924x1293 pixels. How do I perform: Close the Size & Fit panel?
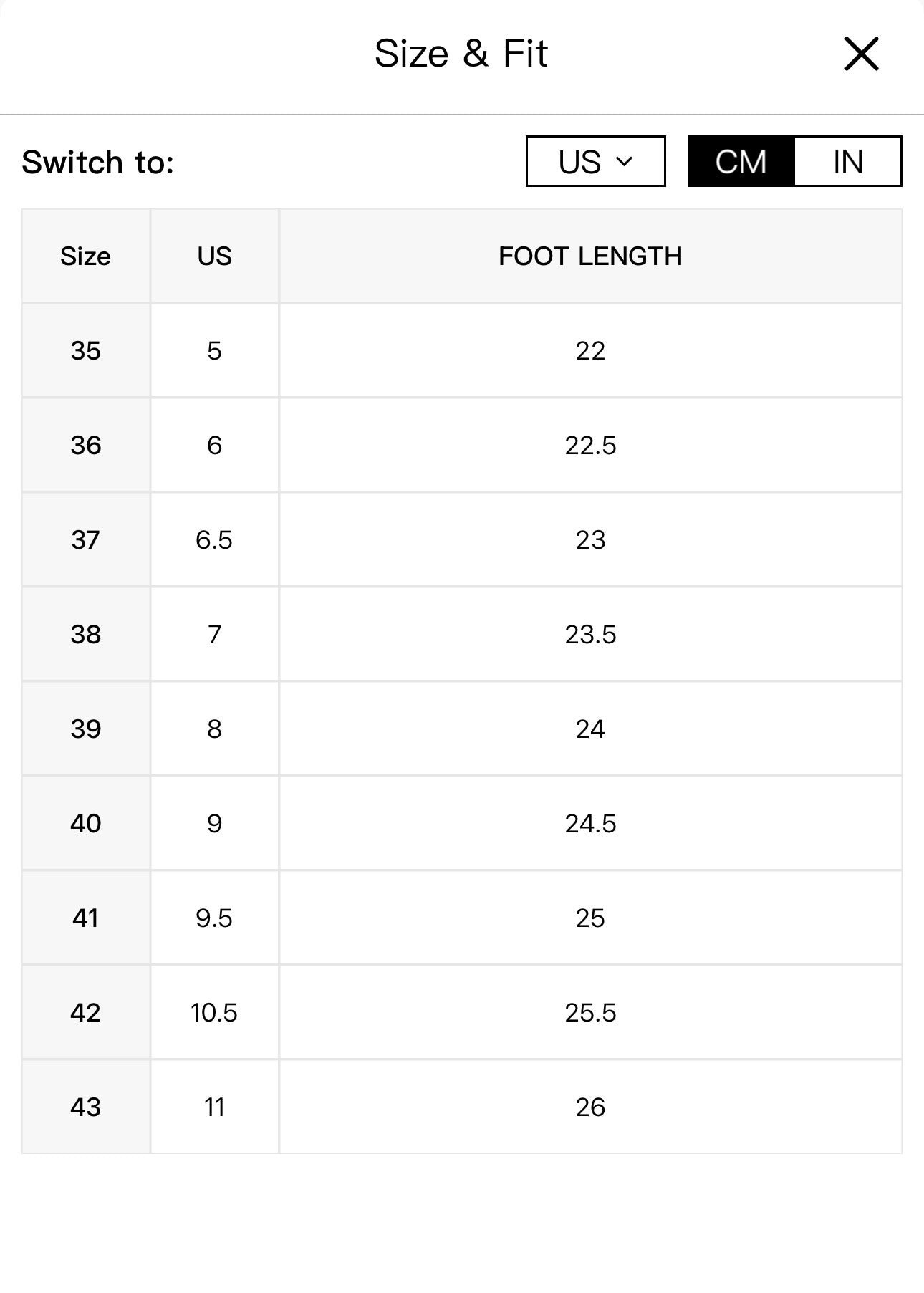pos(861,54)
